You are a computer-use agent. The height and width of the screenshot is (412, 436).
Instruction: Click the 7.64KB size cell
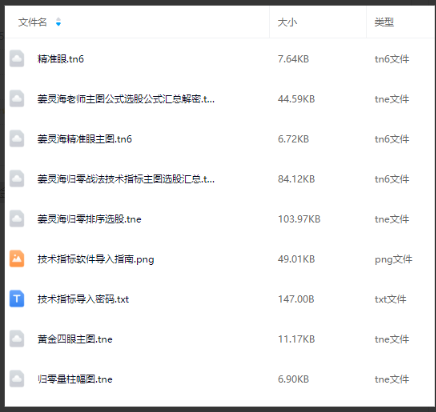[293, 59]
